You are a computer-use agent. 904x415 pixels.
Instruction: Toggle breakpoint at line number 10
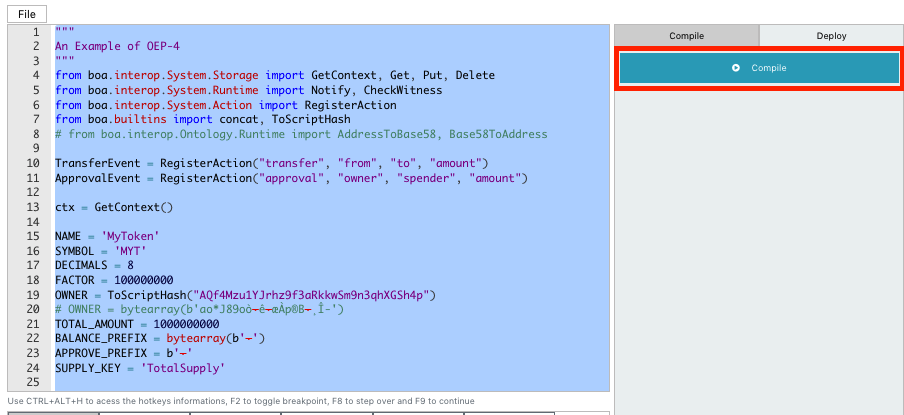pyautogui.click(x=33, y=163)
